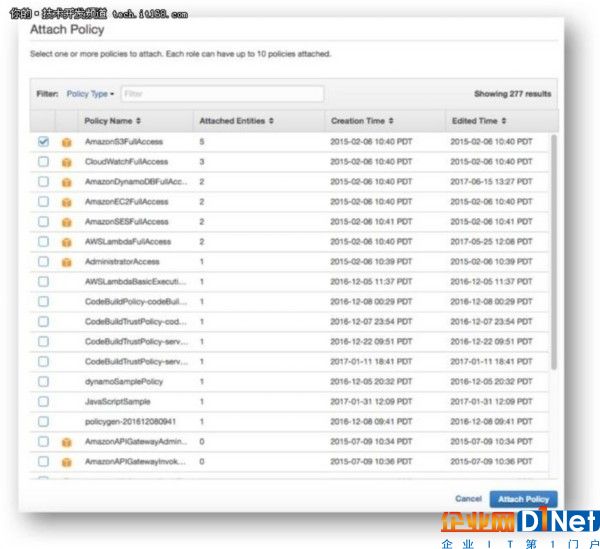
Task: Click the policy icon next to AmazonSESFullAccess
Action: click(x=67, y=222)
